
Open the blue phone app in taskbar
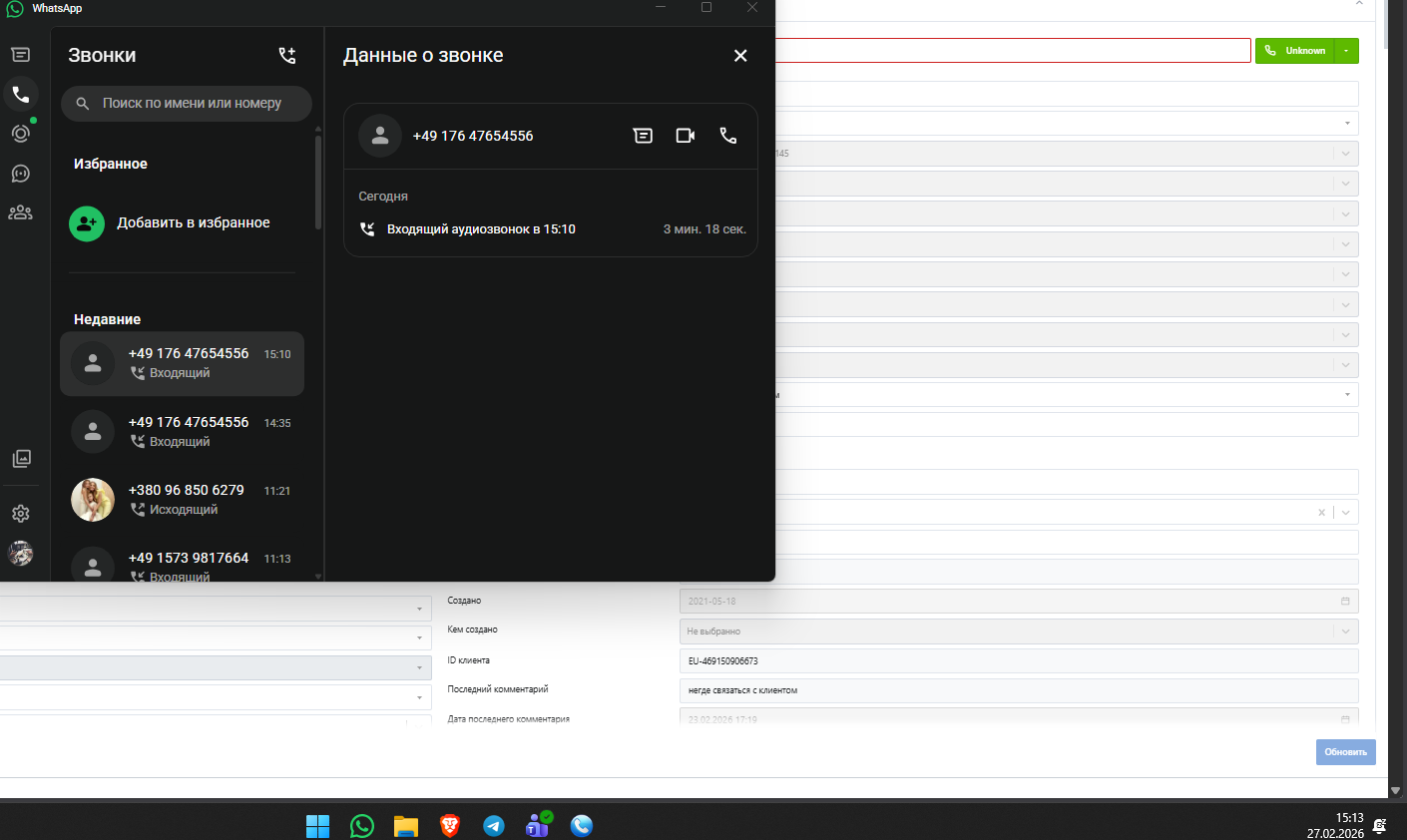(582, 826)
